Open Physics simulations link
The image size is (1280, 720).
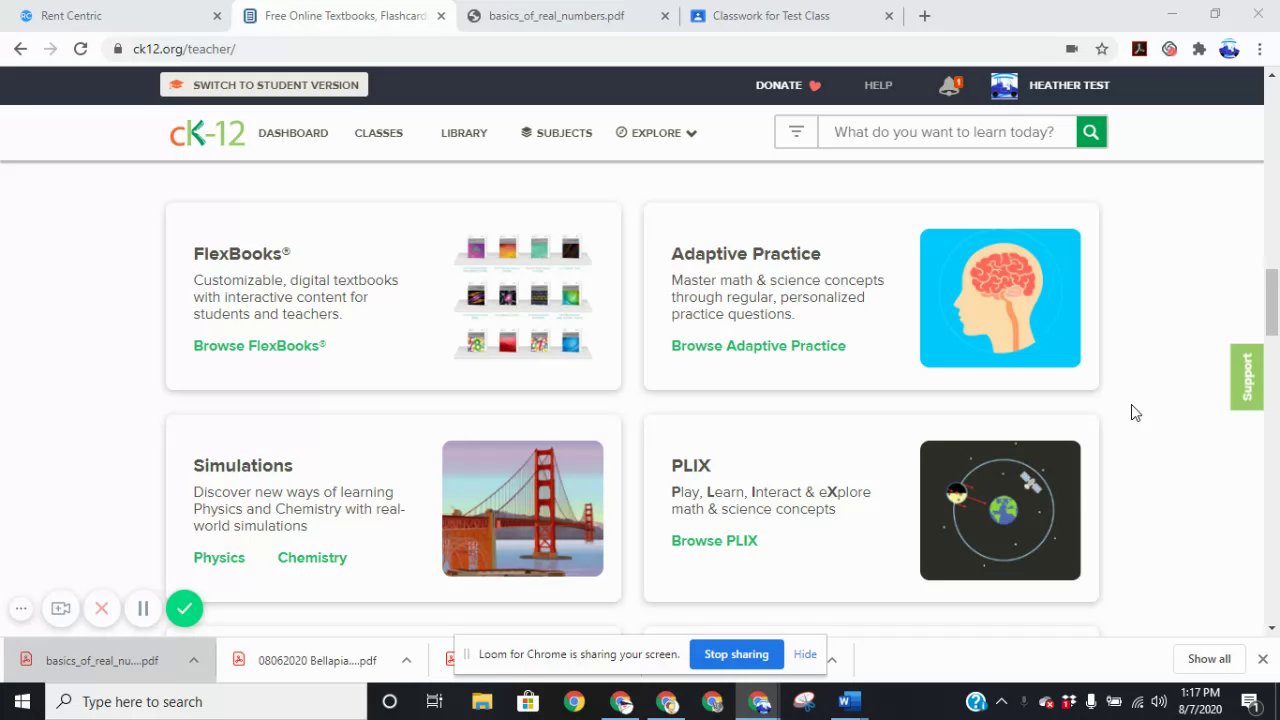(219, 558)
